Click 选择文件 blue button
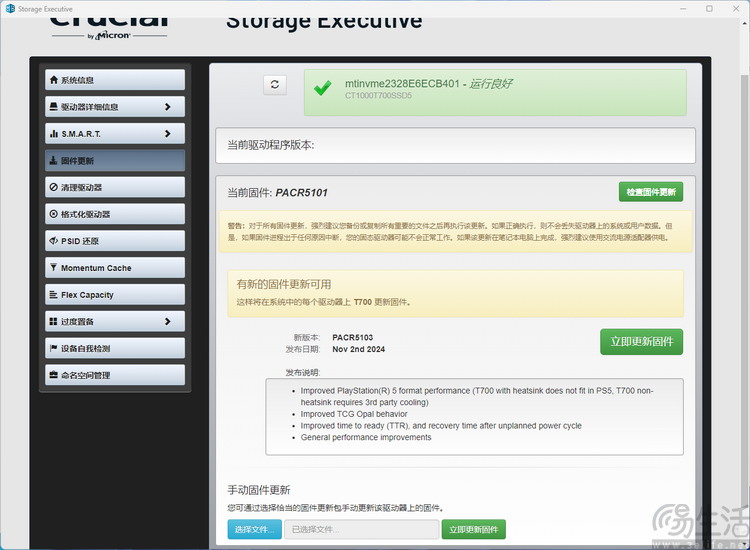Screen dimensions: 750x550 pos(254,529)
